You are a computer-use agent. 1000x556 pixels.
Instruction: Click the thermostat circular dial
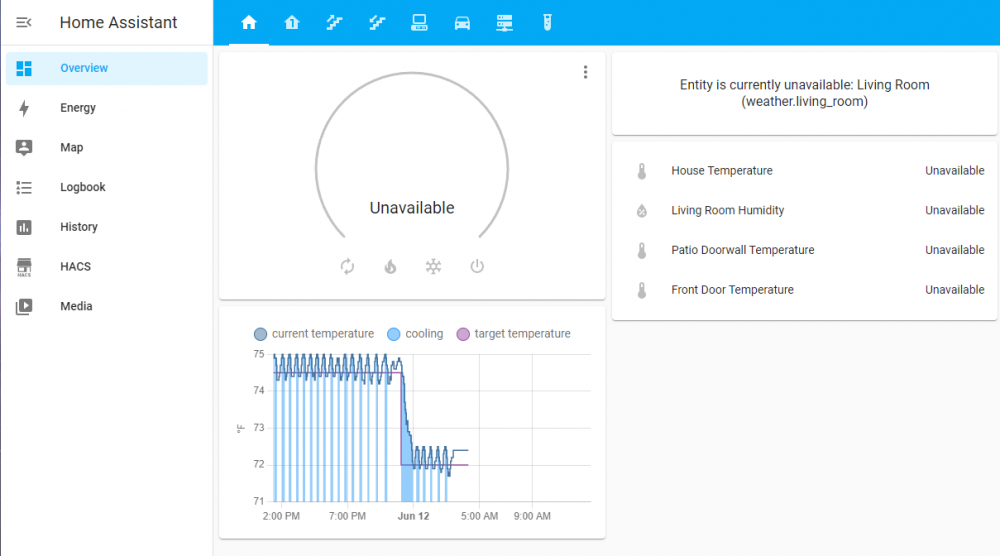pyautogui.click(x=412, y=155)
